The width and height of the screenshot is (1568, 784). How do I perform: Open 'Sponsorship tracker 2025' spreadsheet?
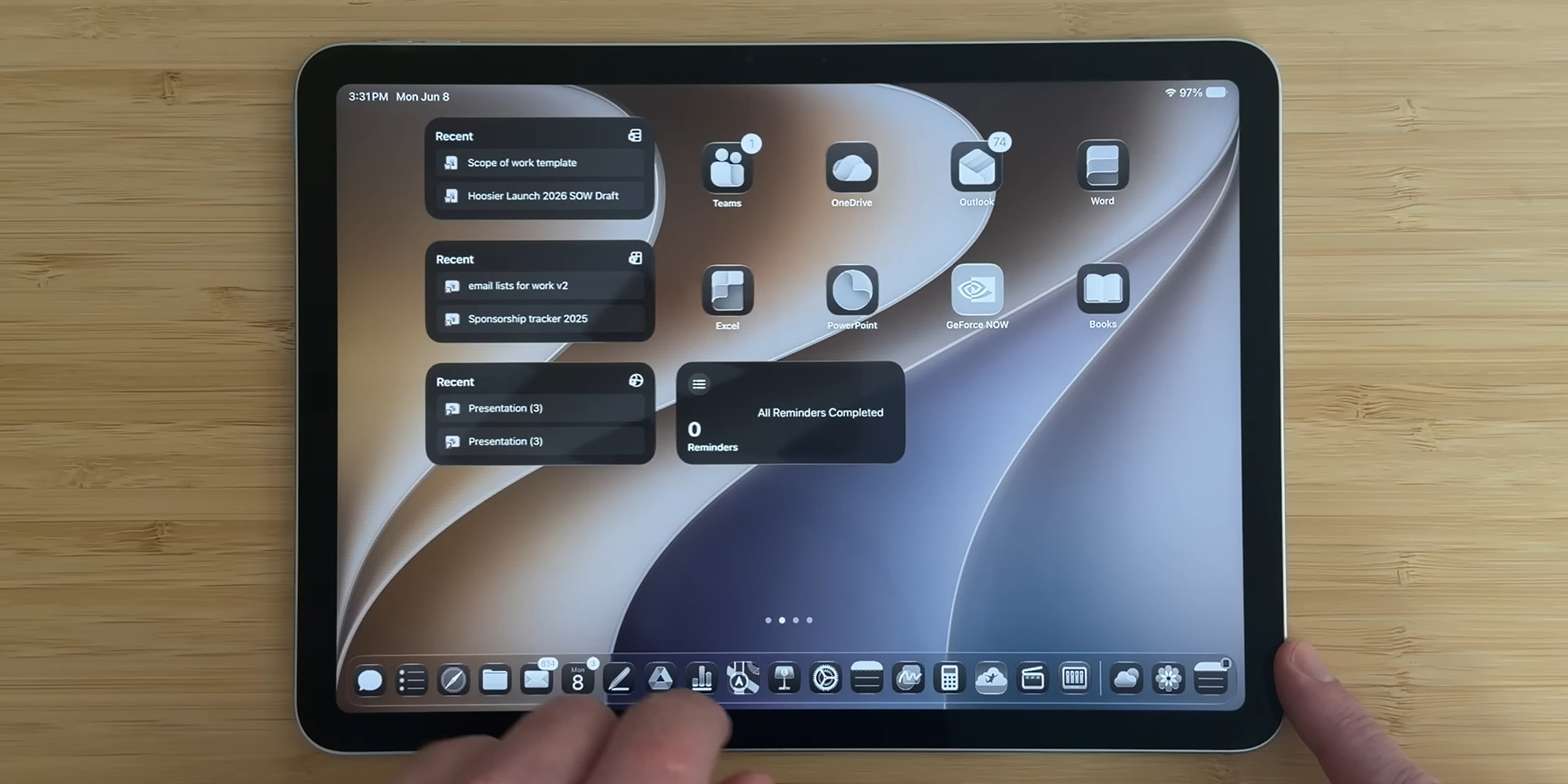[x=540, y=319]
